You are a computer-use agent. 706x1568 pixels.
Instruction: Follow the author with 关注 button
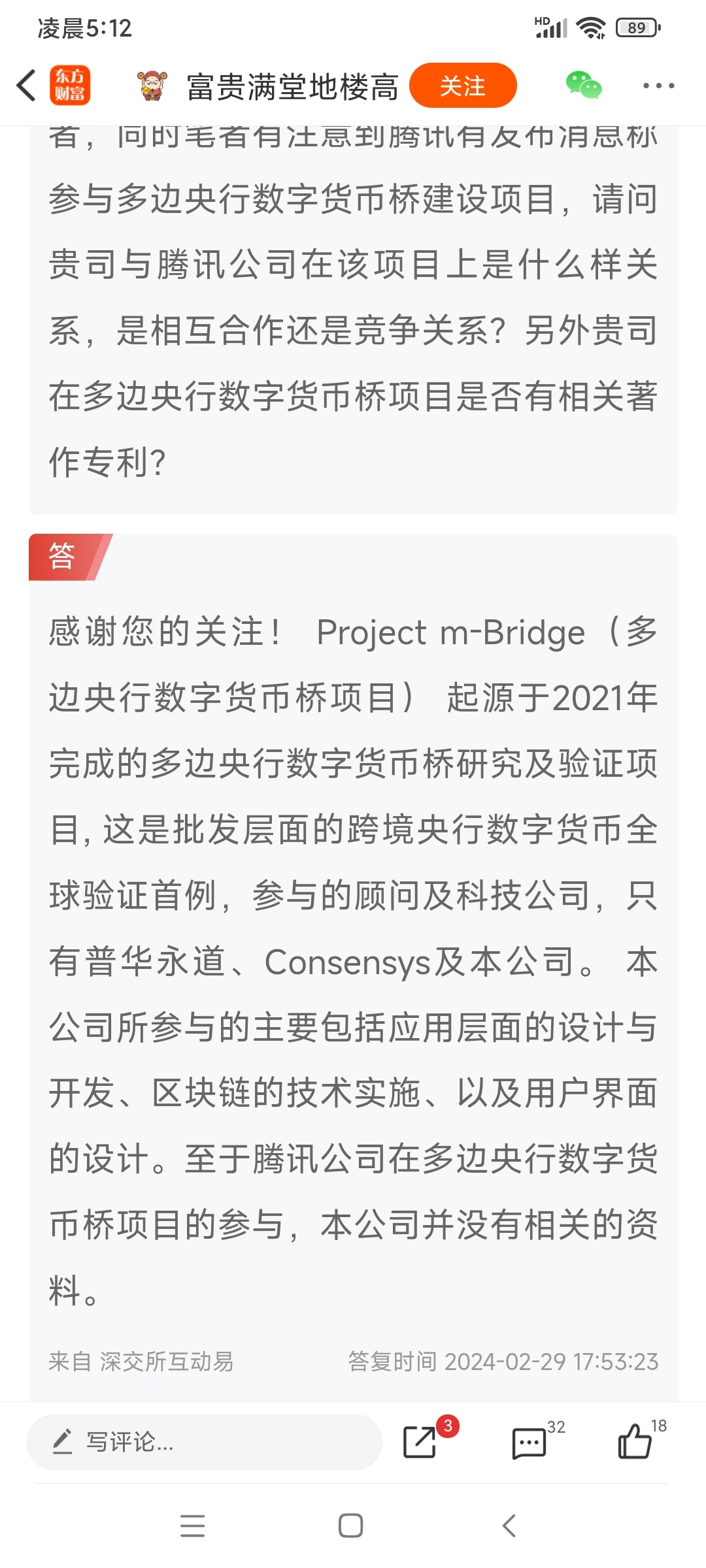463,86
